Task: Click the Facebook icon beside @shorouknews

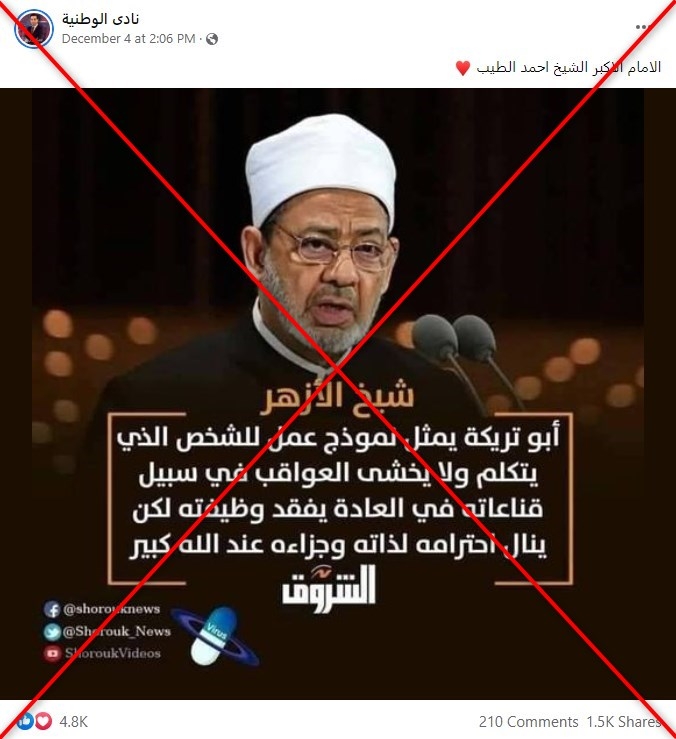Action: [52, 609]
